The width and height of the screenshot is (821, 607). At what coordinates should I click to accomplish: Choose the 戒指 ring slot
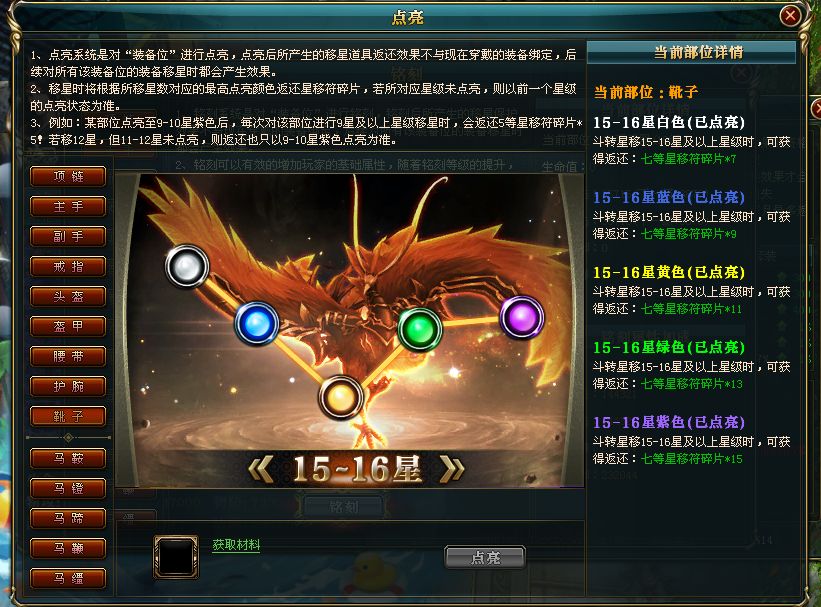[x=68, y=267]
